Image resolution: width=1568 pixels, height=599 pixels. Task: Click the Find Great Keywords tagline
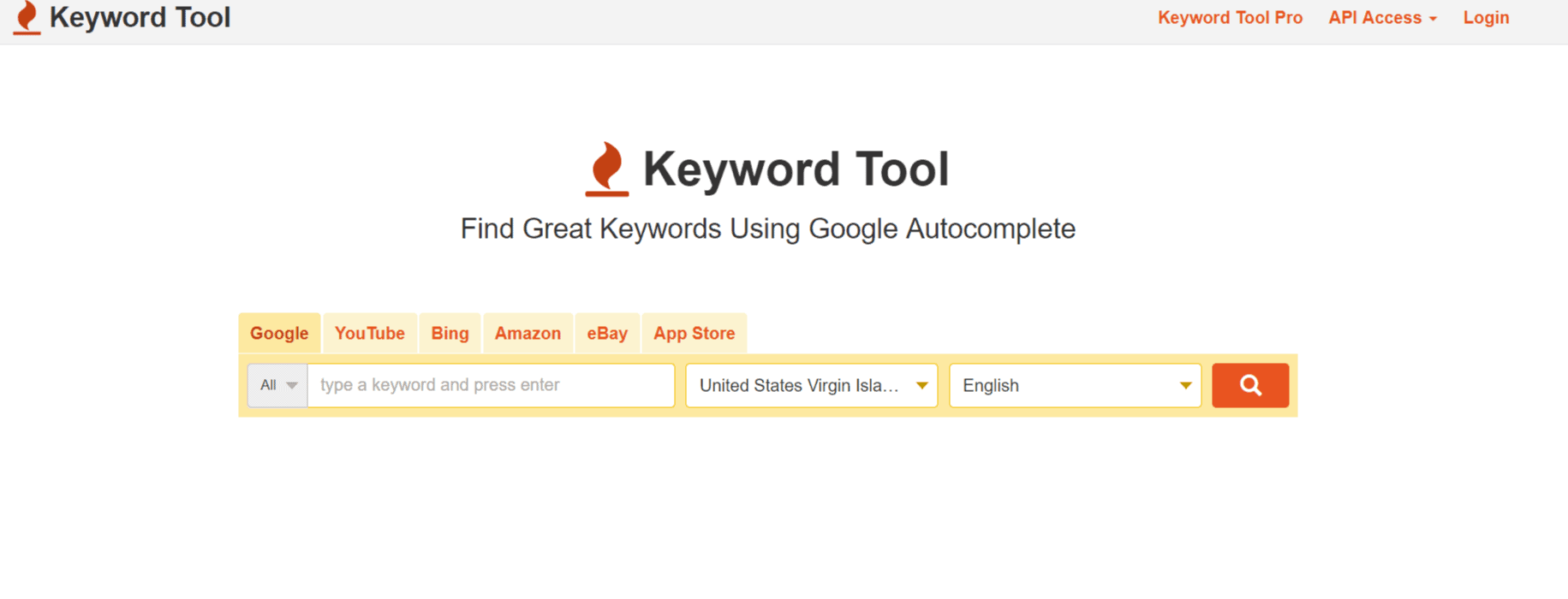[767, 228]
